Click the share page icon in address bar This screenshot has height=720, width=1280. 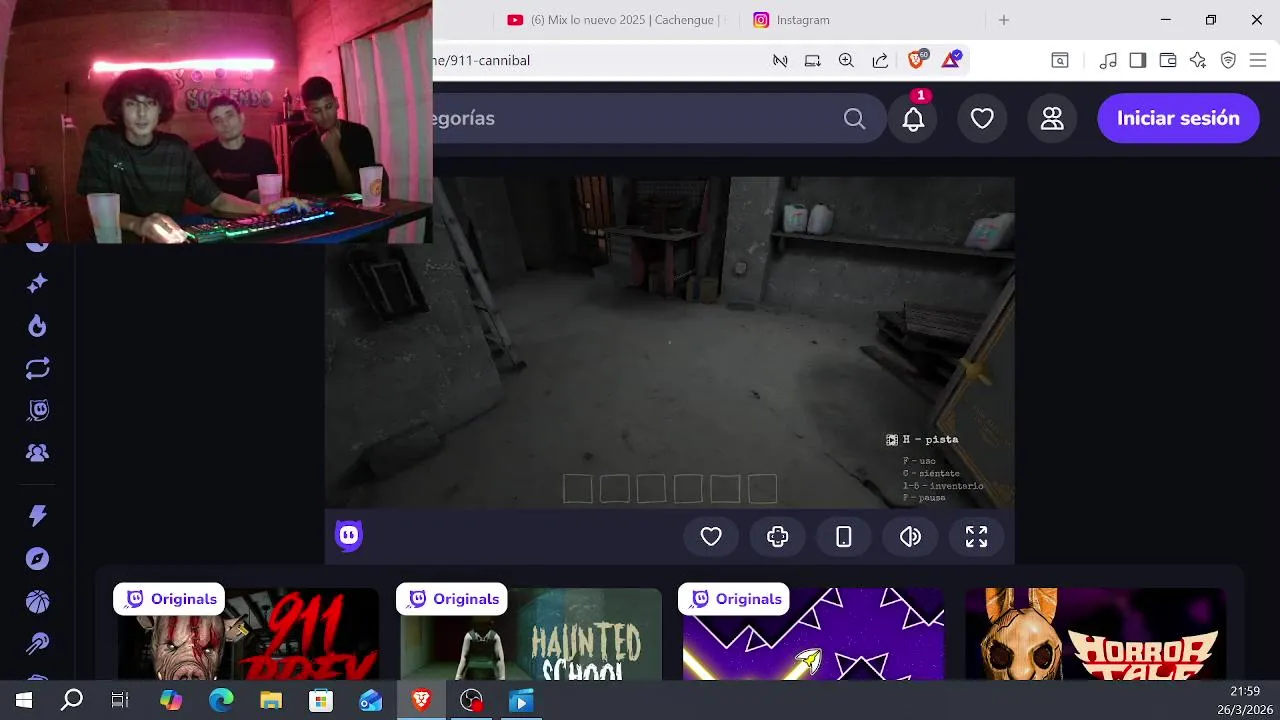[880, 60]
